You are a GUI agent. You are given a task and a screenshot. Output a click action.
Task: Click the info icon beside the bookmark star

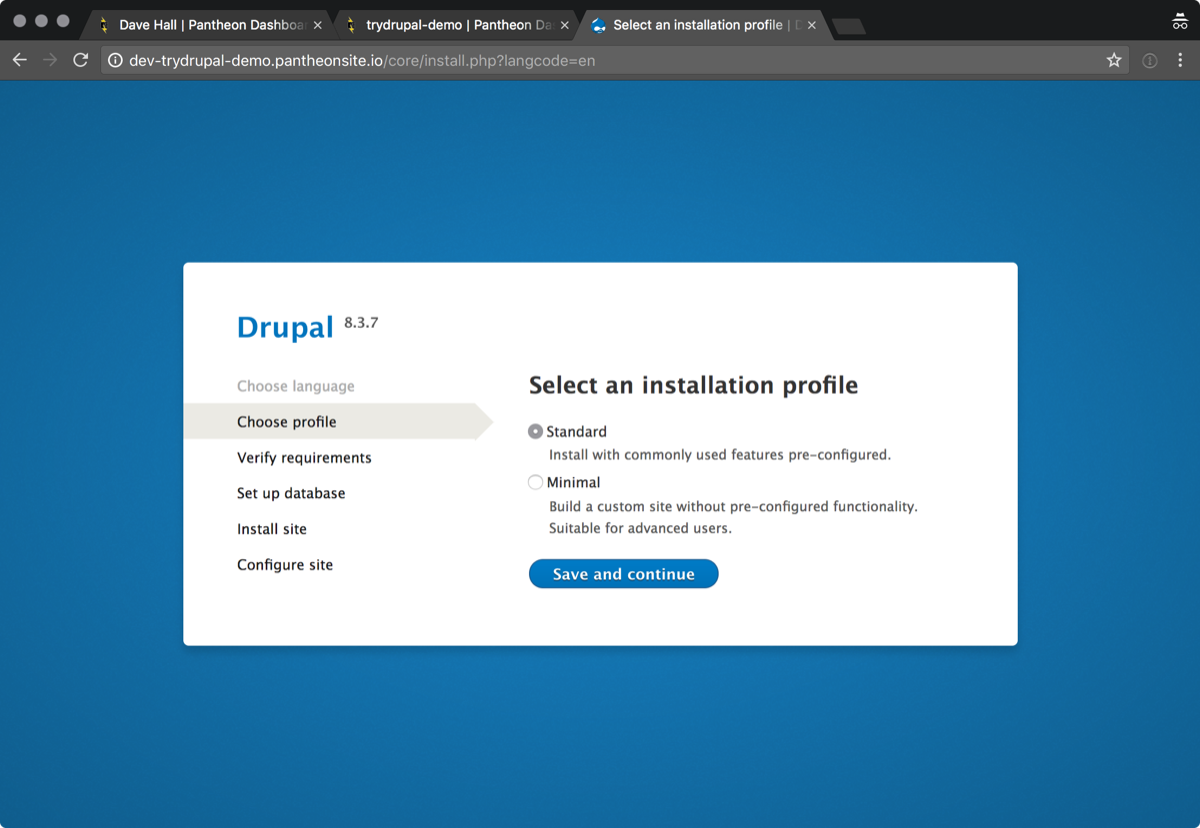pos(1150,61)
